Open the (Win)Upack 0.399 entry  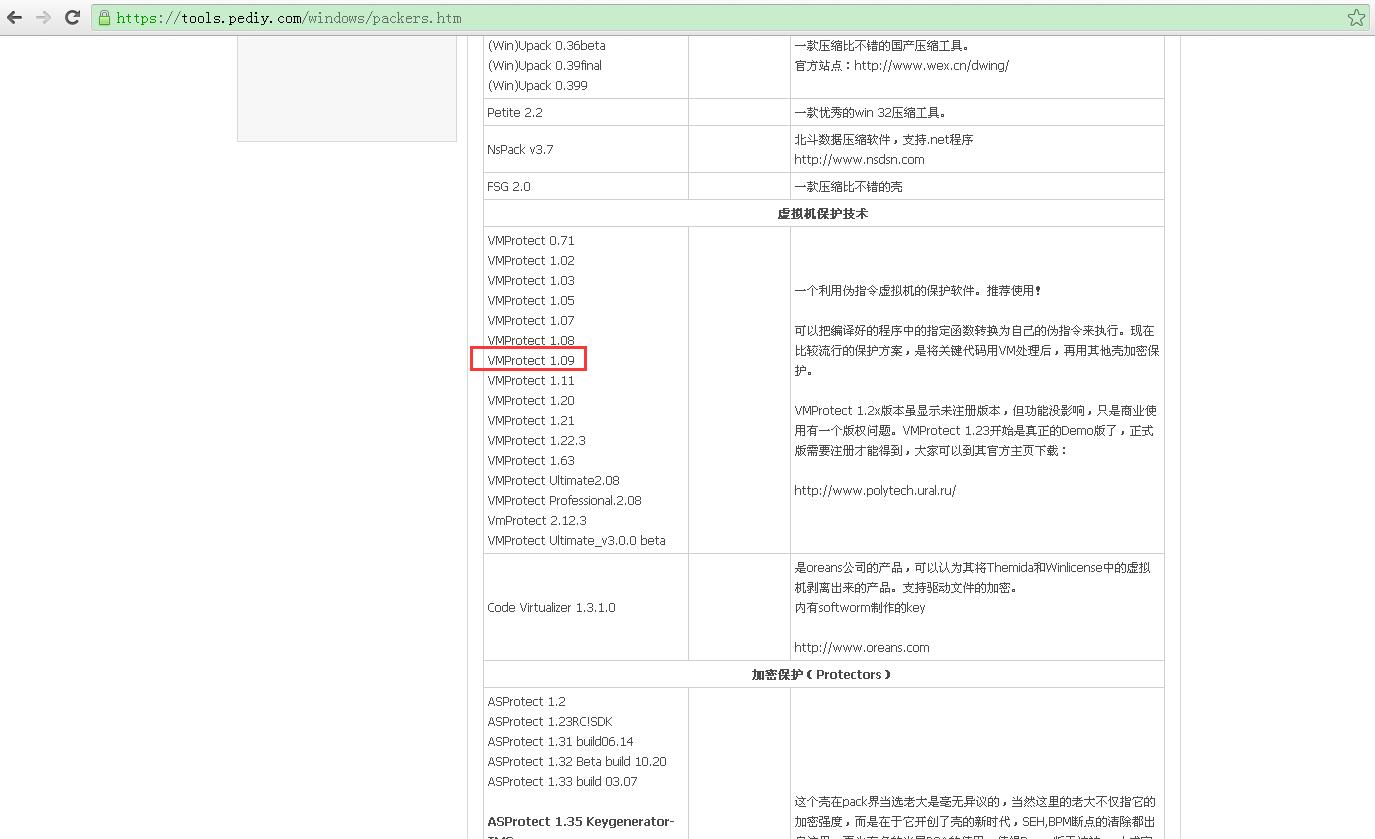point(537,85)
